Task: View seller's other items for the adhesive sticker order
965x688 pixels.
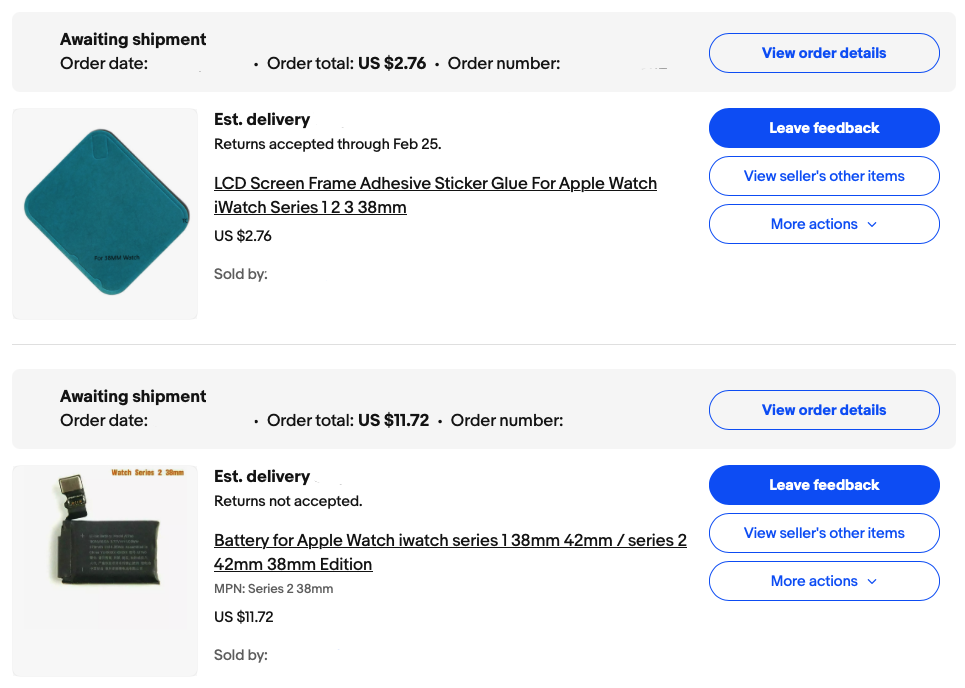Action: 823,176
